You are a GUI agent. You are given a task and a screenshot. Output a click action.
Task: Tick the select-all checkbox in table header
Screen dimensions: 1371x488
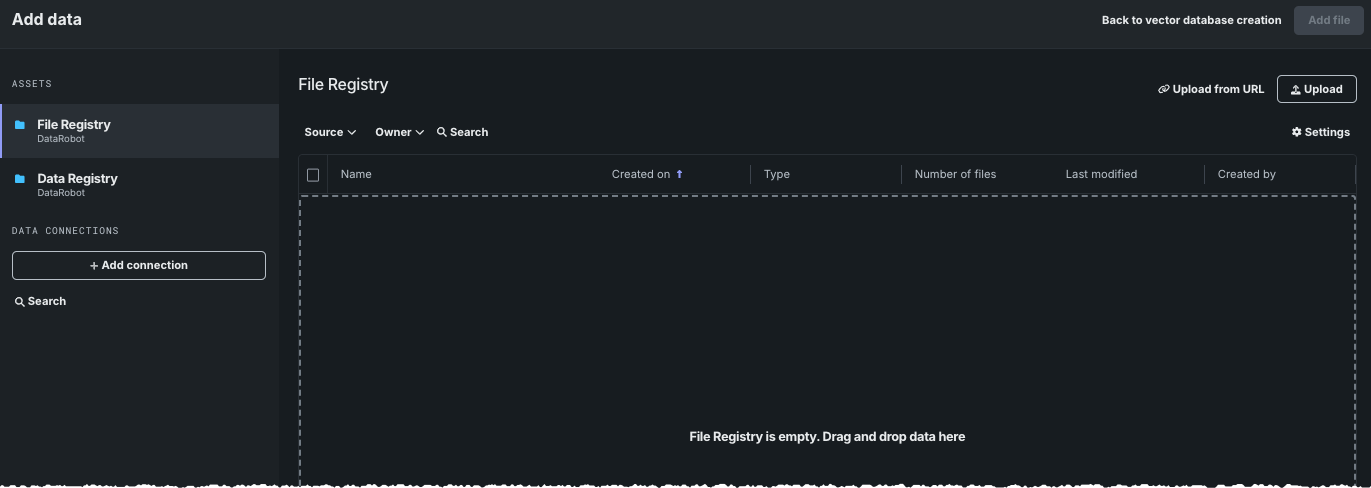(313, 175)
